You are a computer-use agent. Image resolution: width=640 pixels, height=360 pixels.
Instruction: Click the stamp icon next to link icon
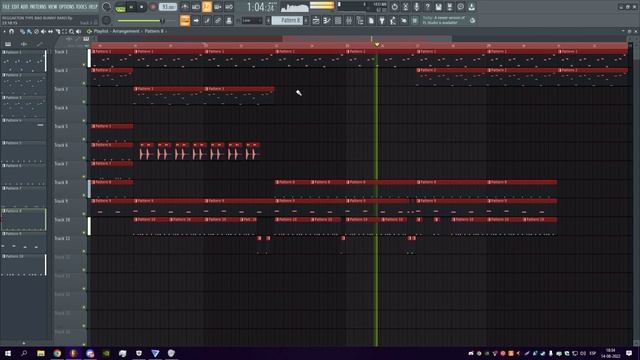tap(229, 20)
